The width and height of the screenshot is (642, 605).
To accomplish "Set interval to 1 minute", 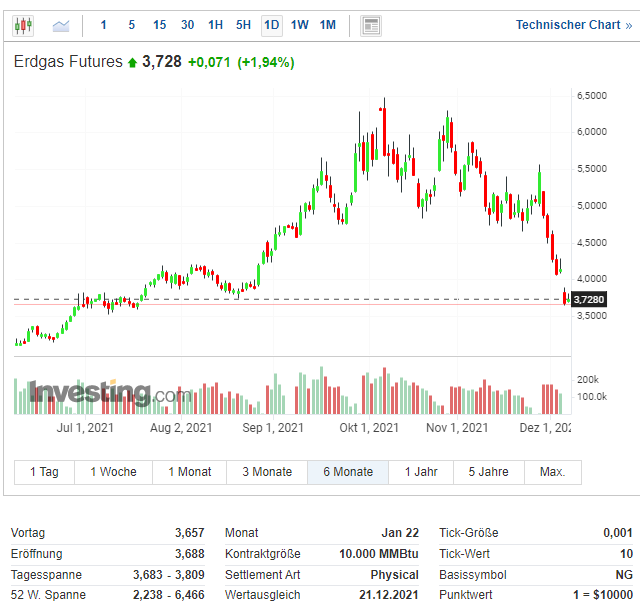I will [x=104, y=25].
